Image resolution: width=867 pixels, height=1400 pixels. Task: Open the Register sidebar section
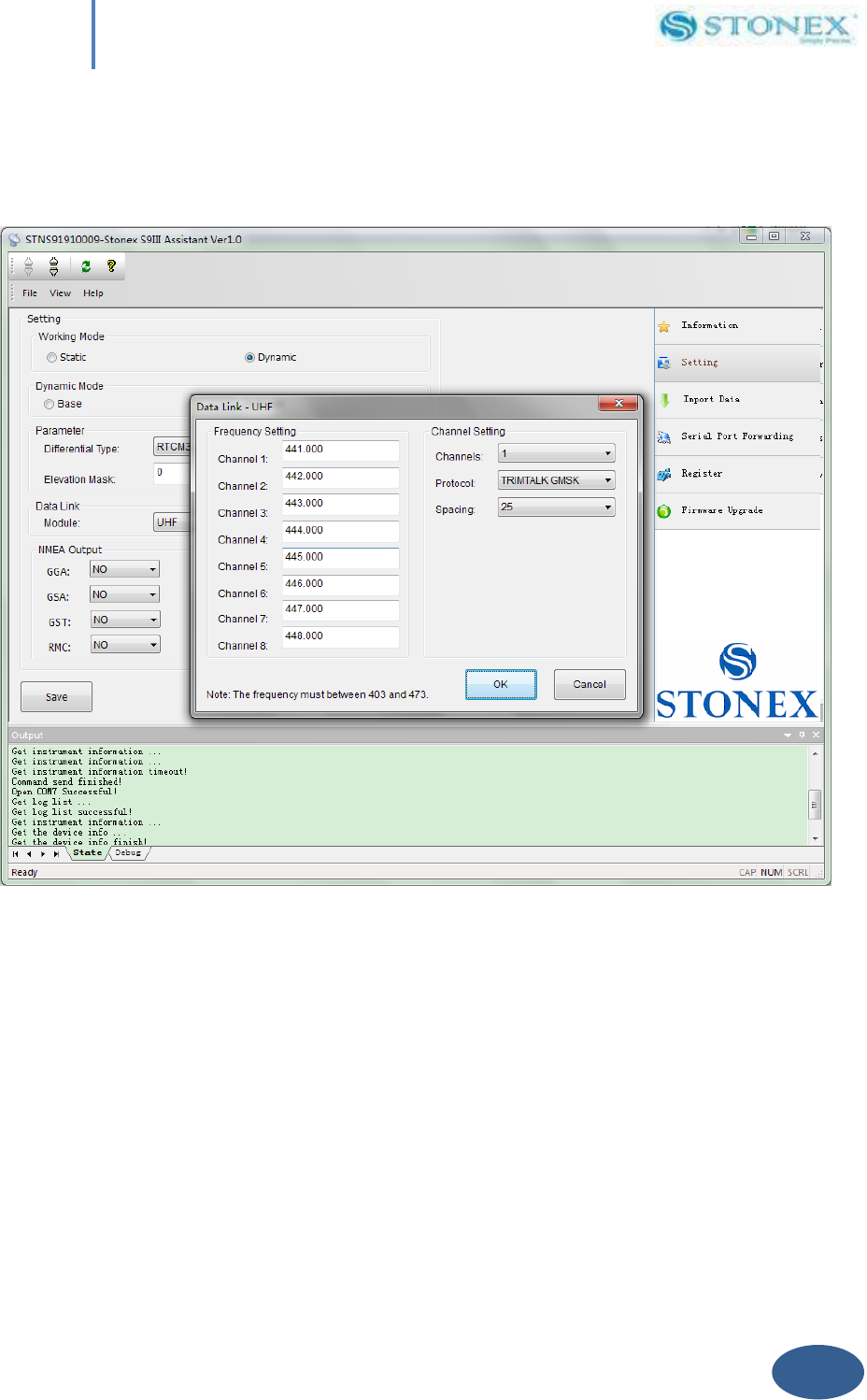[737, 474]
